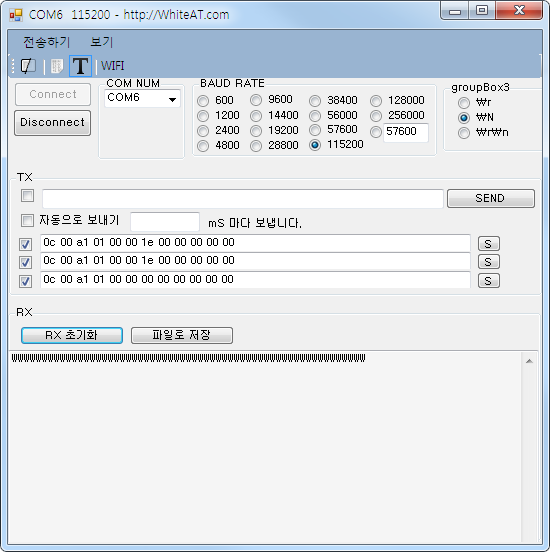This screenshot has height=552, width=550.
Task: Send second hex line with S button
Action: (488, 262)
